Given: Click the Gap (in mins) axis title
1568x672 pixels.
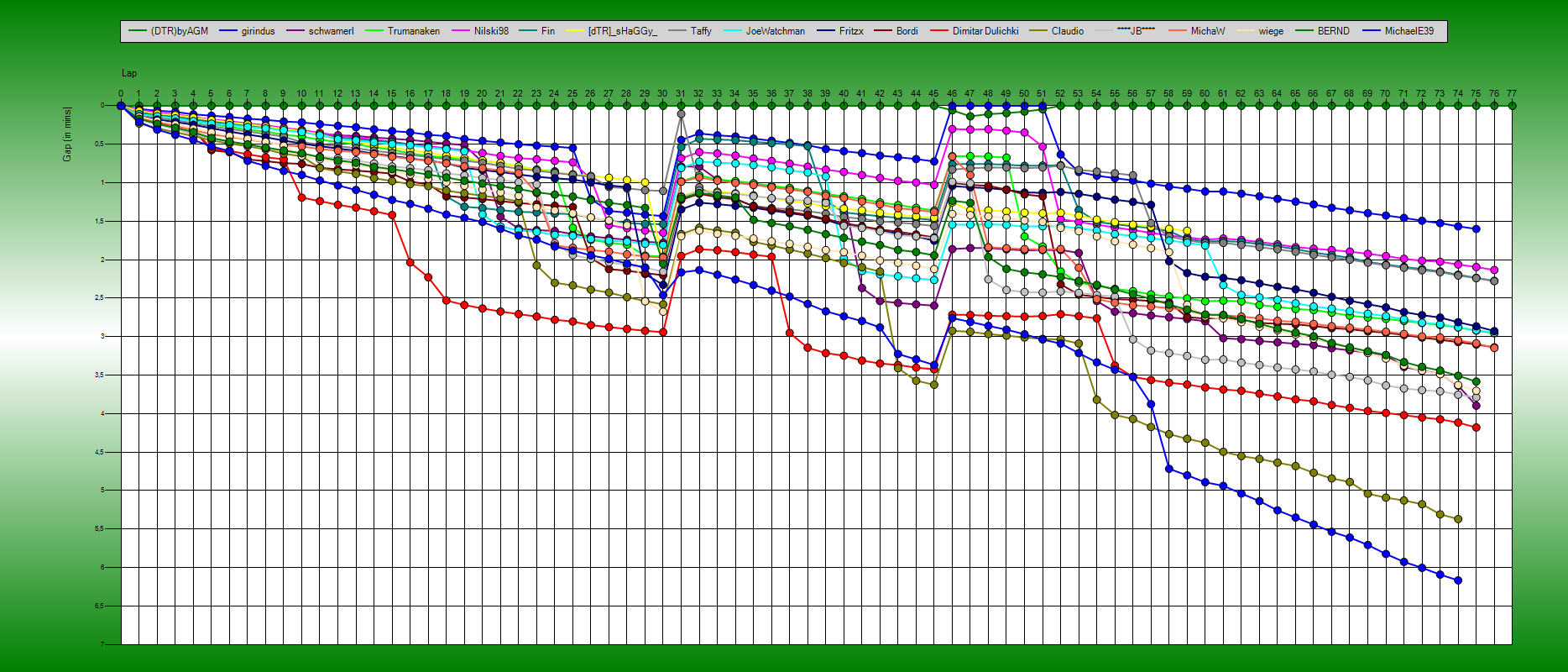Looking at the screenshot, I should 67,134.
